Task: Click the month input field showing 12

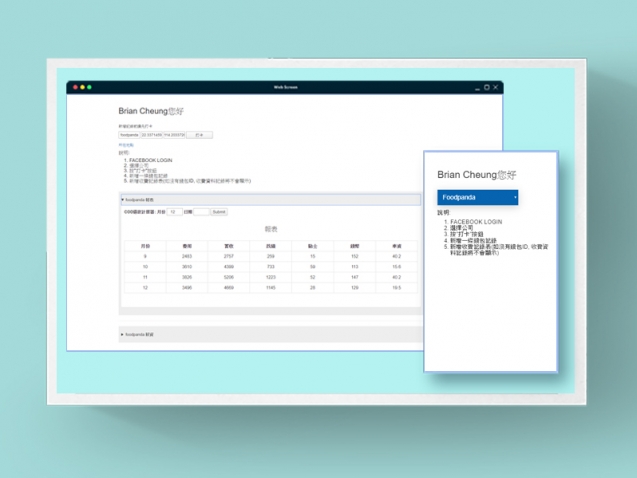Action: tap(175, 212)
